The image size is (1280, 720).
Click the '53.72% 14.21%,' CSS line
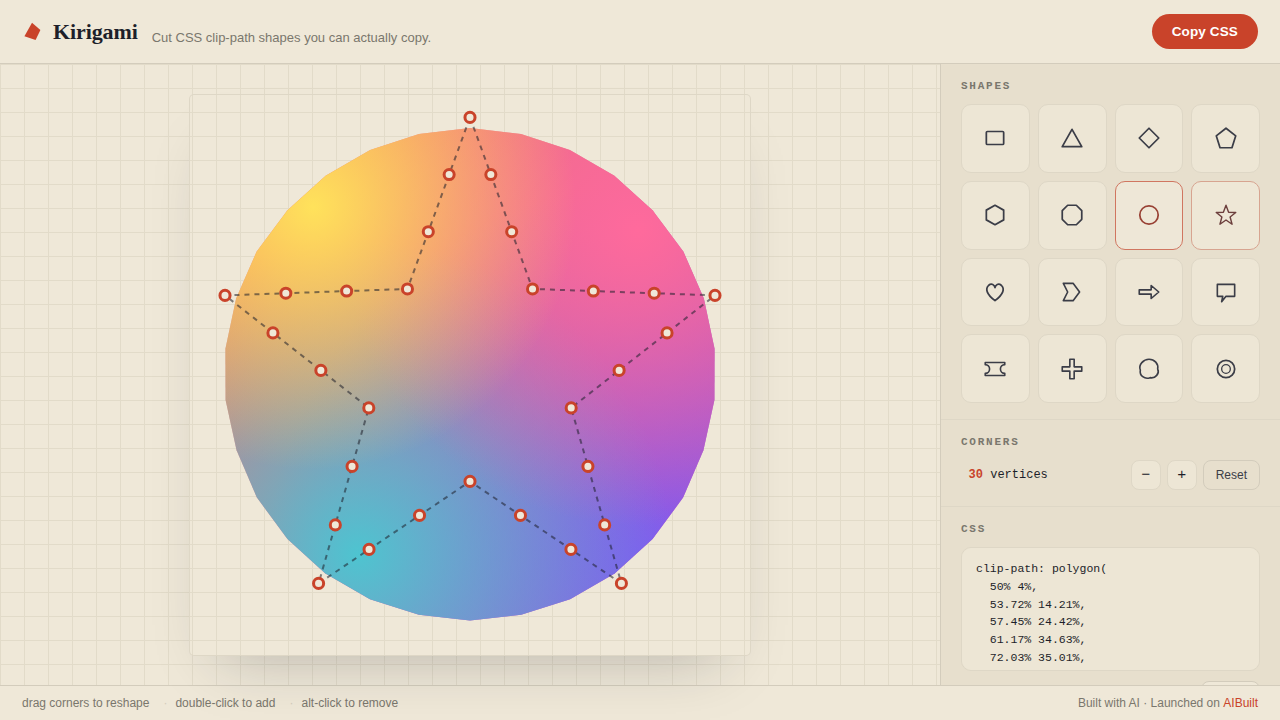[1038, 605]
